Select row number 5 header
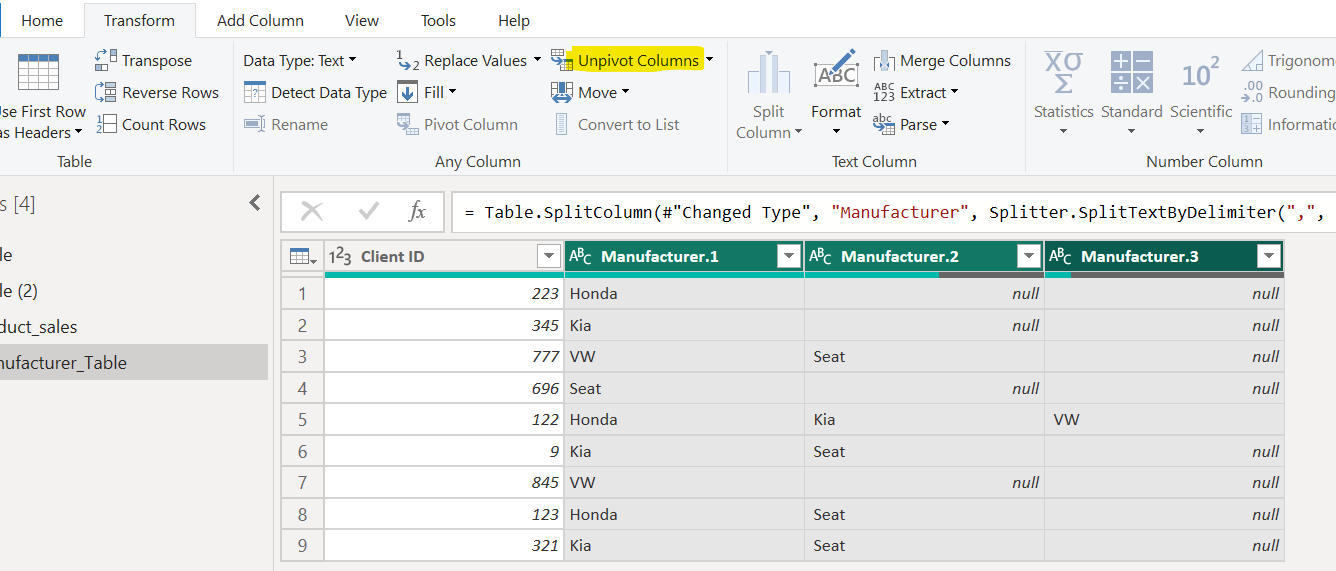1336x571 pixels. [302, 420]
